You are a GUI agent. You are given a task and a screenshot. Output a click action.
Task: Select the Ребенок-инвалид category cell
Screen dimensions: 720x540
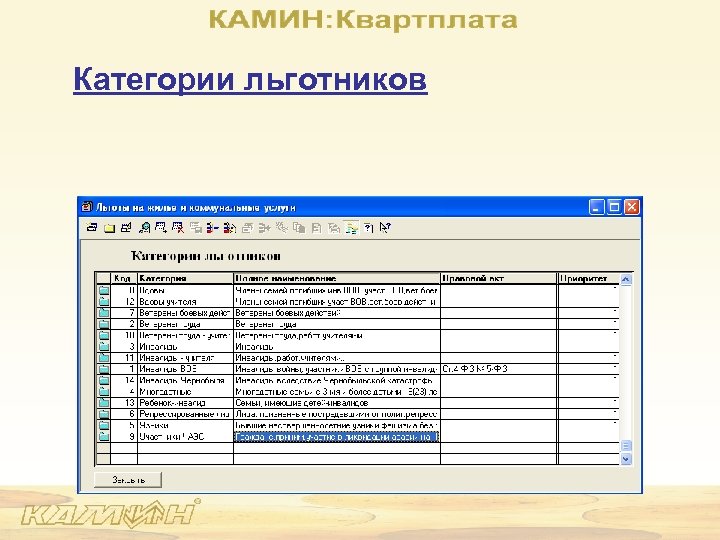click(186, 403)
